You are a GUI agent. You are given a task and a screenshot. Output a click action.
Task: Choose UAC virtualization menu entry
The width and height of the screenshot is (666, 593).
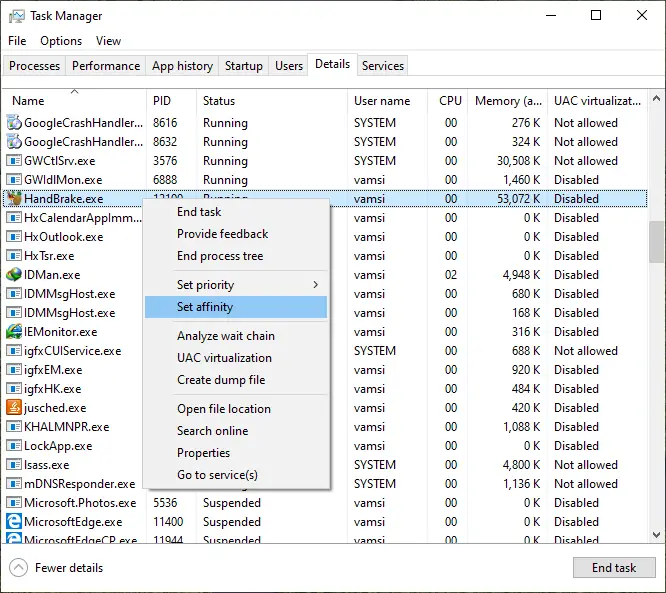tap(236, 358)
